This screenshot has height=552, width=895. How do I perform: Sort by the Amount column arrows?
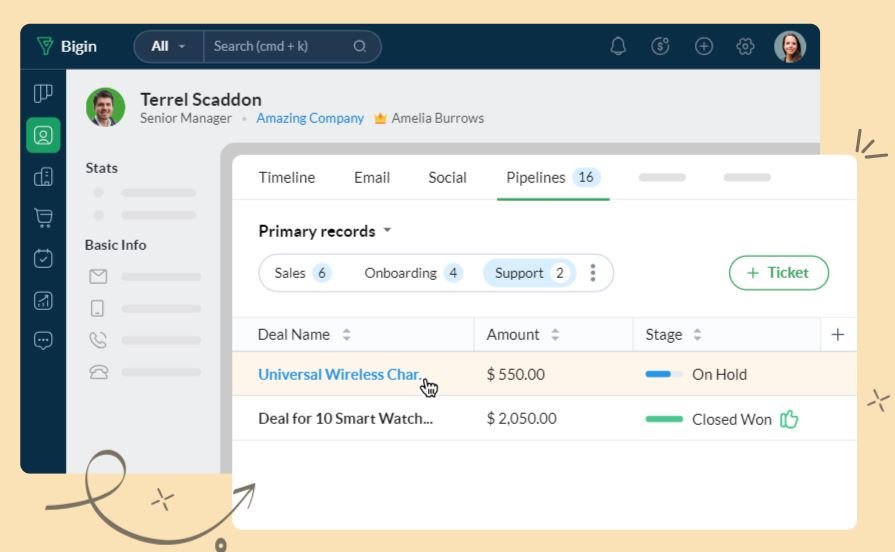click(555, 335)
